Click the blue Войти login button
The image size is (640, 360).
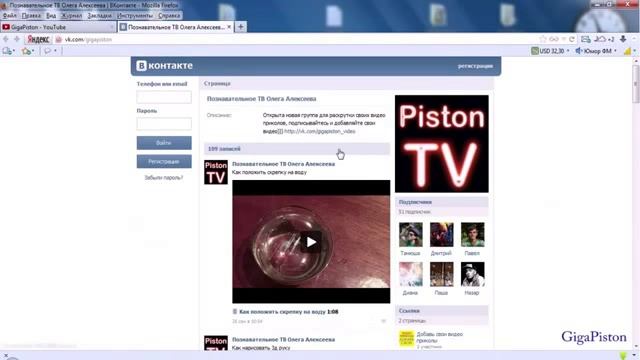[164, 143]
